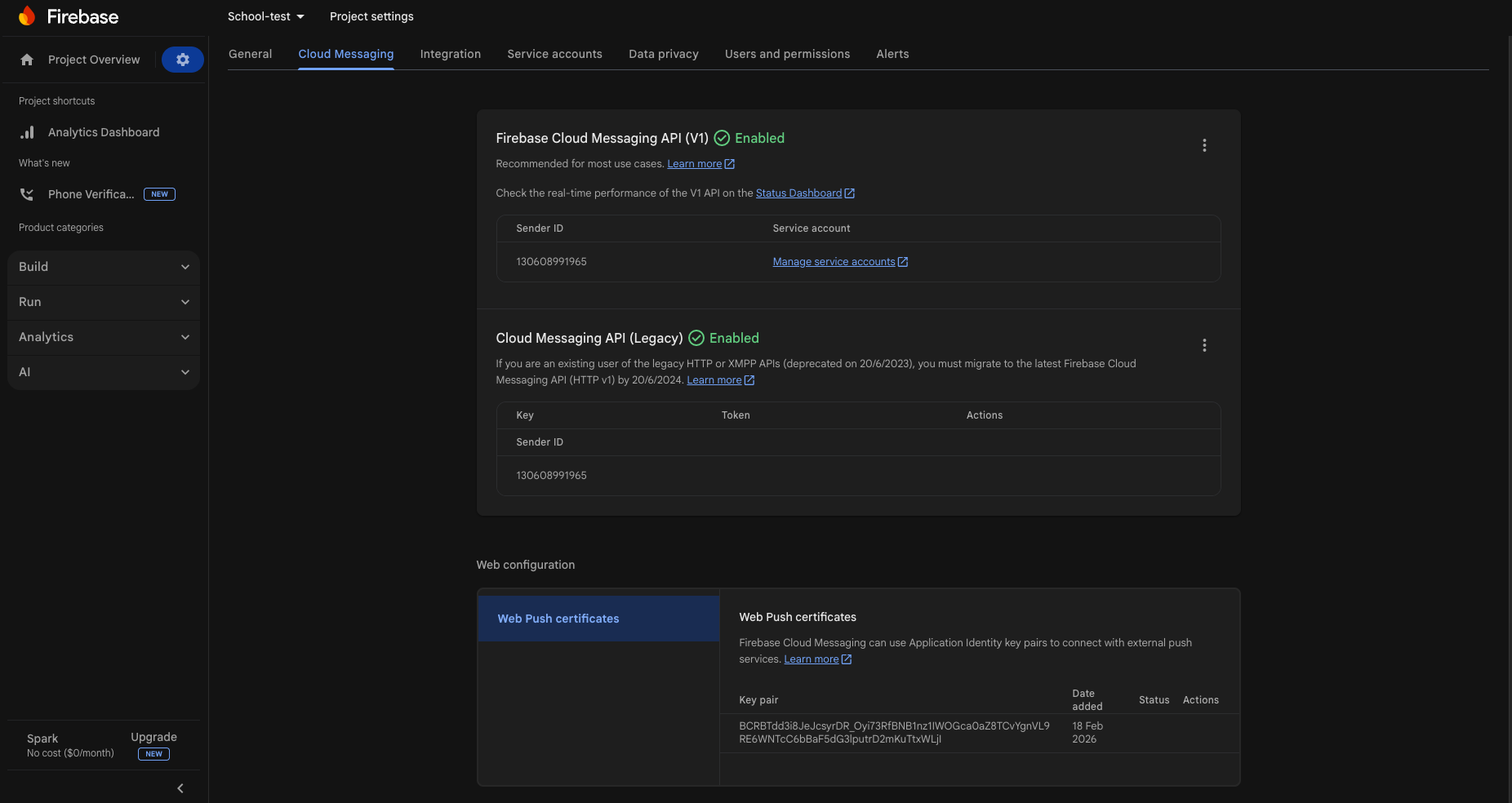The width and height of the screenshot is (1512, 803).
Task: Open Analytics Dashboard chart icon
Action: pos(27,132)
